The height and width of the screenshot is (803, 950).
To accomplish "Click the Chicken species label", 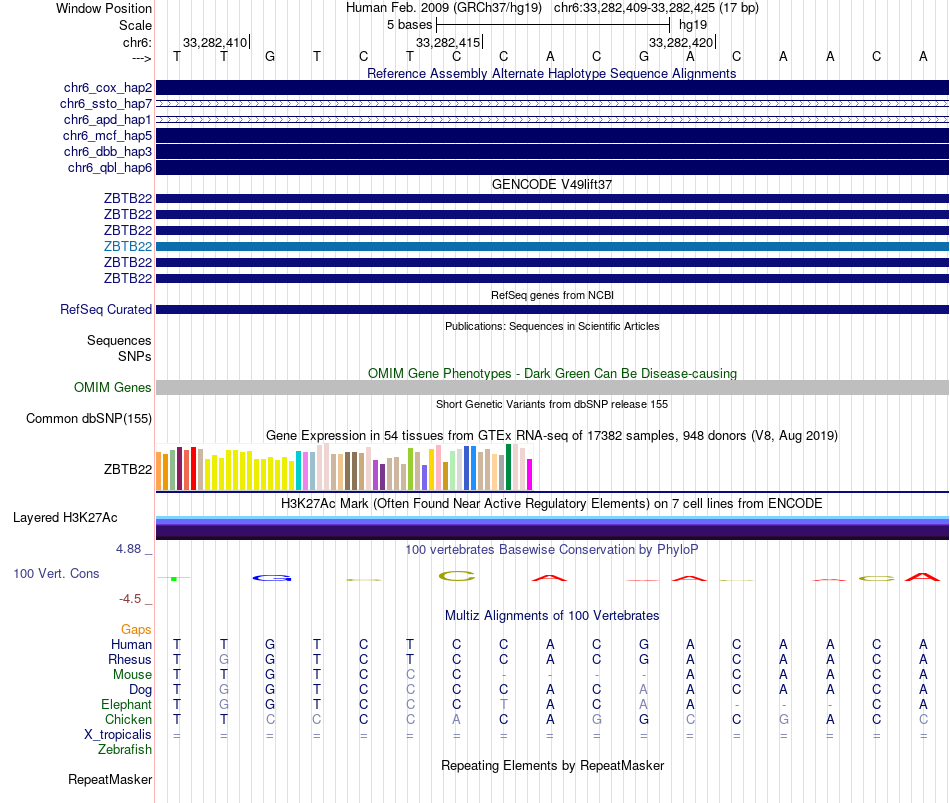I will 128,719.
